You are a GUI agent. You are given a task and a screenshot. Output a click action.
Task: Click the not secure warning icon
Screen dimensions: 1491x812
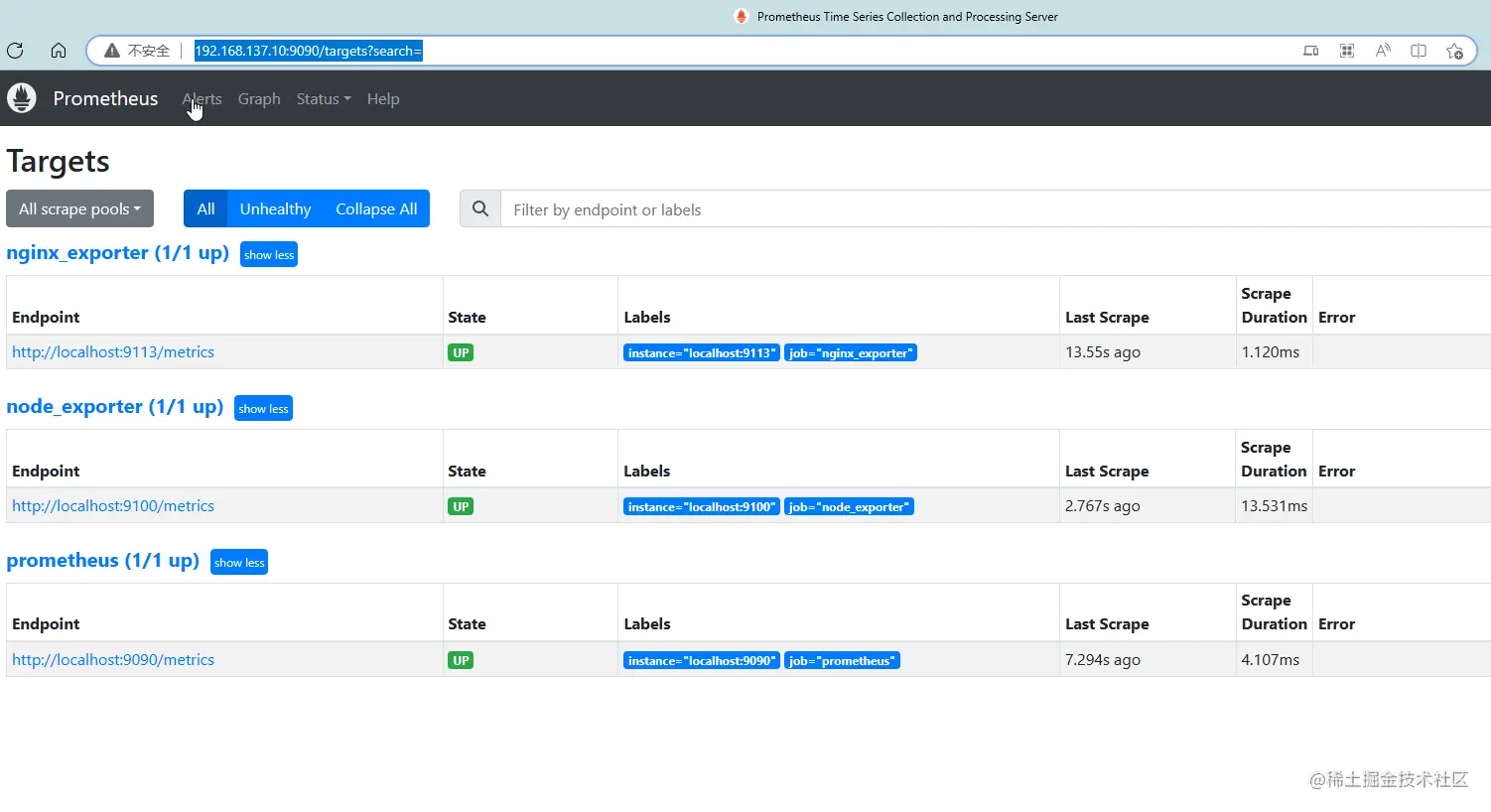(112, 51)
